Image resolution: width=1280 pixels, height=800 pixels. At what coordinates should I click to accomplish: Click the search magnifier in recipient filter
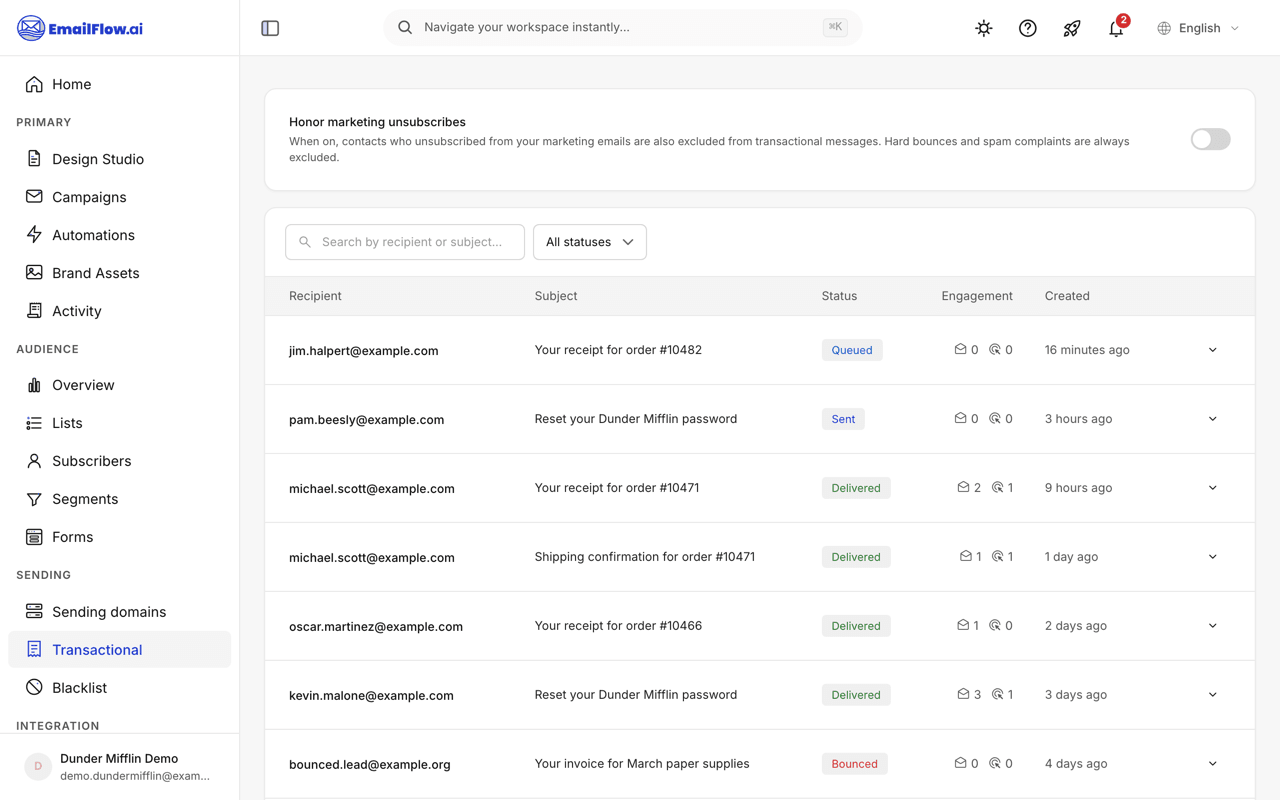[305, 242]
